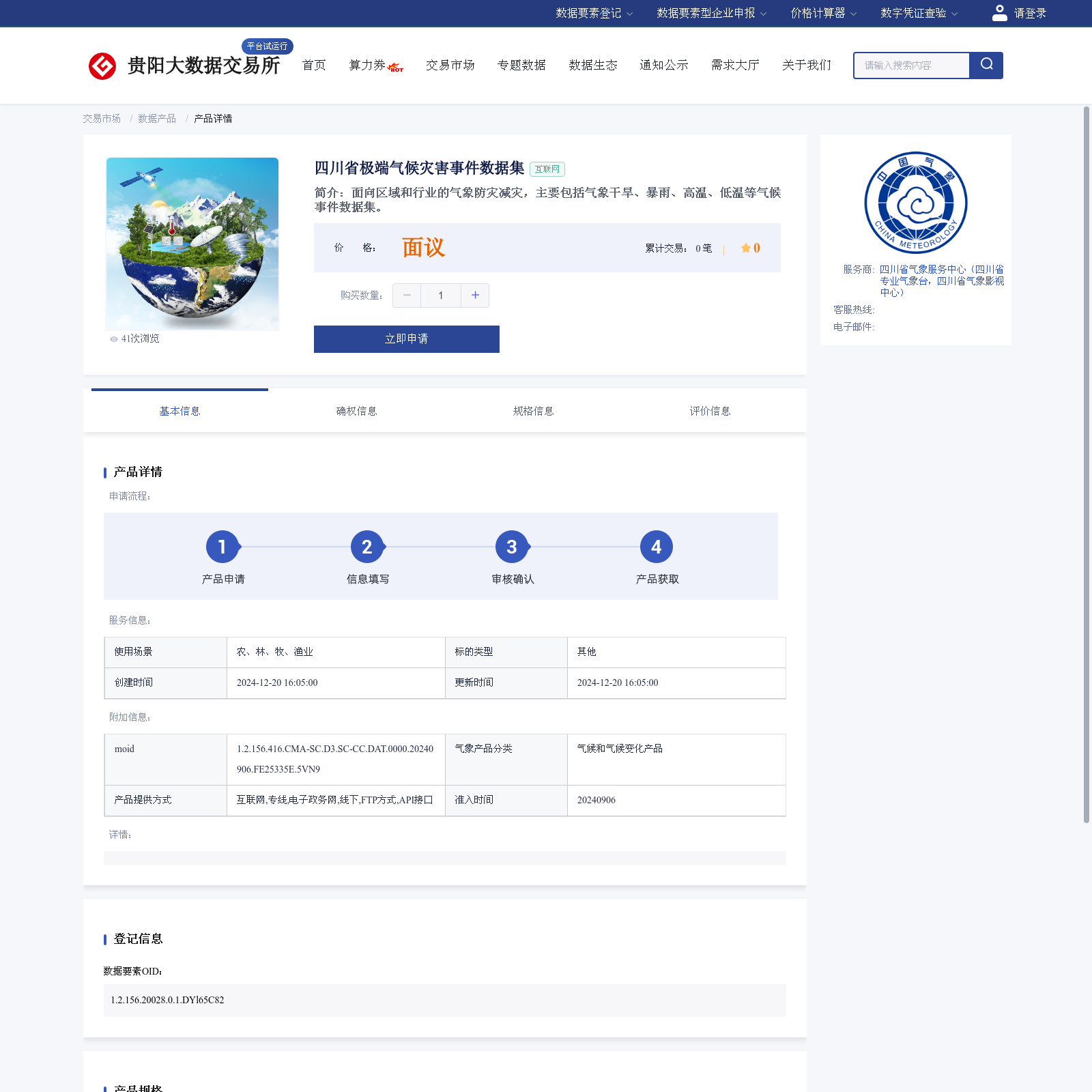Click the search magnifier button

[986, 65]
